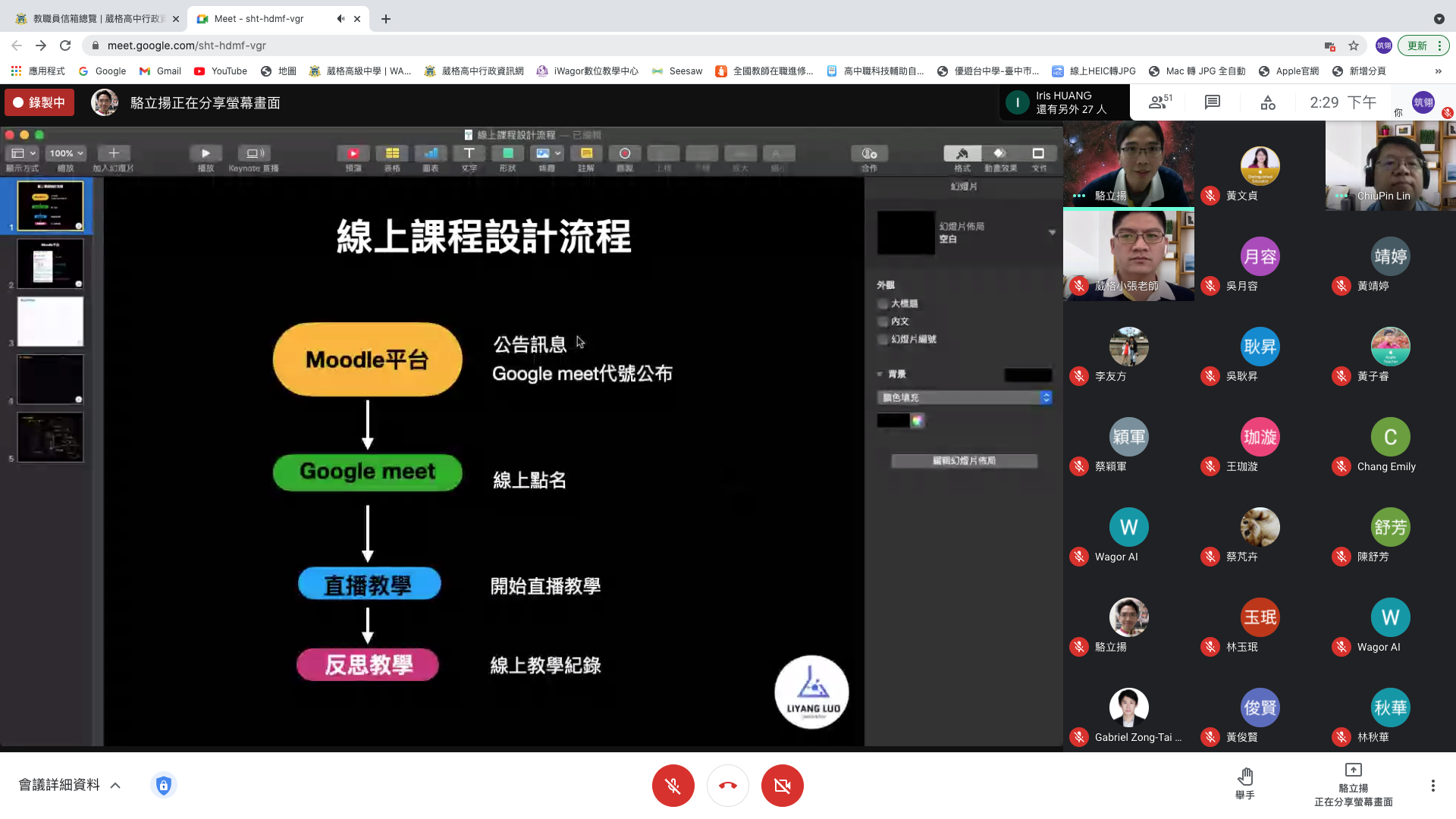Click the shield security icon
The image size is (1456, 819).
click(x=164, y=785)
